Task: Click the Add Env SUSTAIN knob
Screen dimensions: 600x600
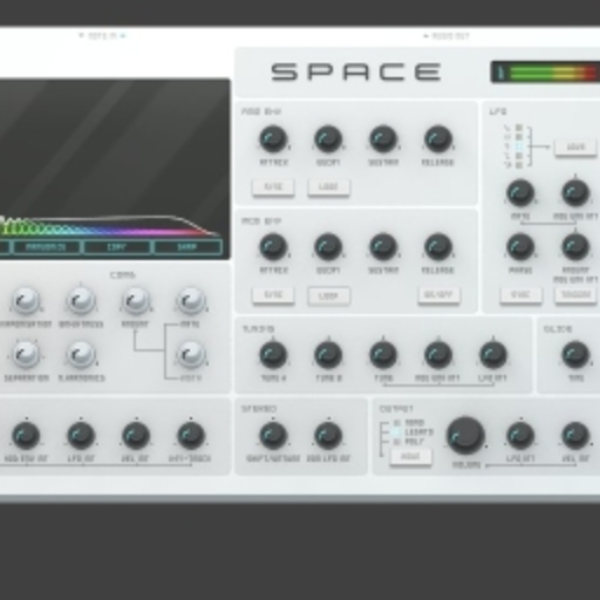Action: [x=383, y=139]
